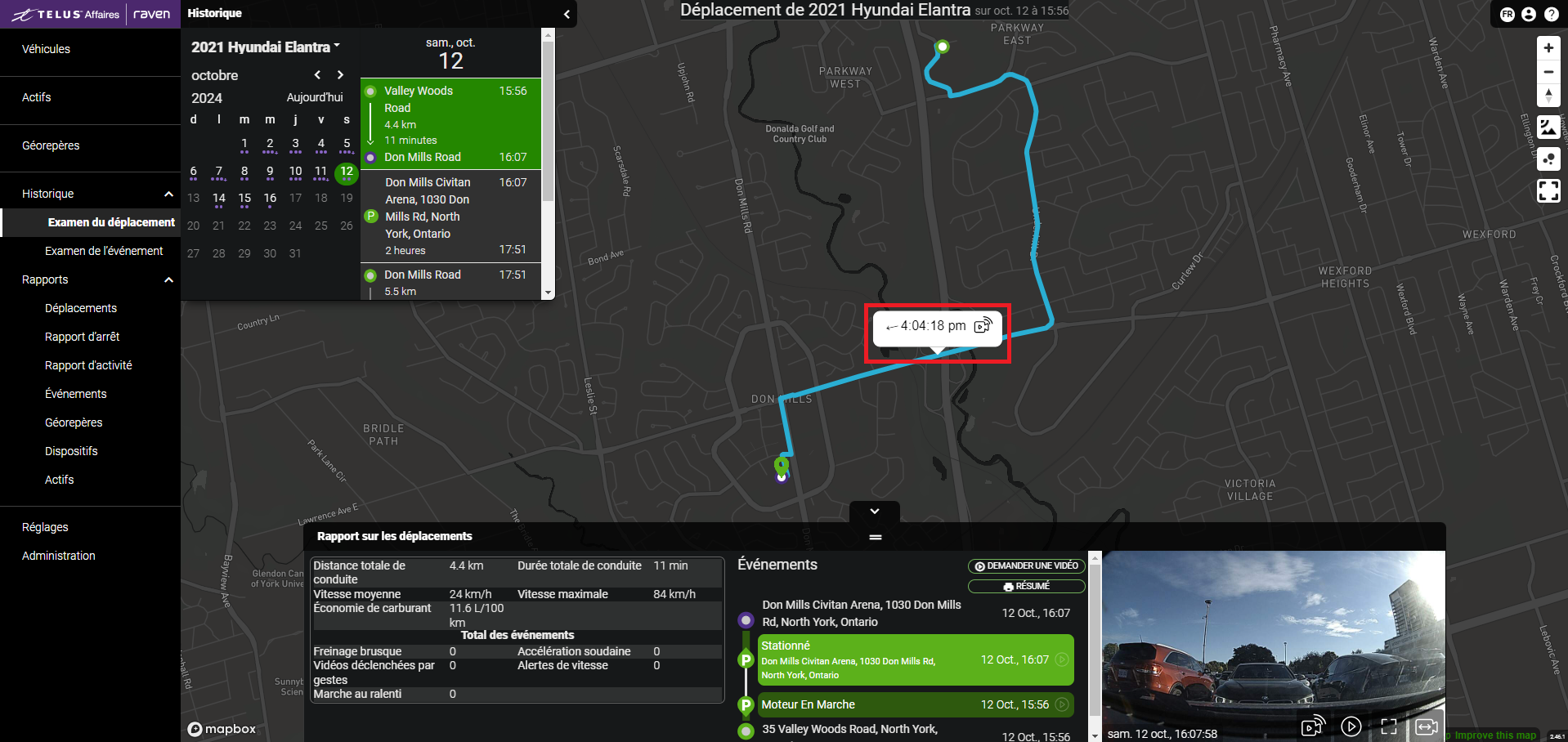Click the Stationné P icon in events

point(746,659)
